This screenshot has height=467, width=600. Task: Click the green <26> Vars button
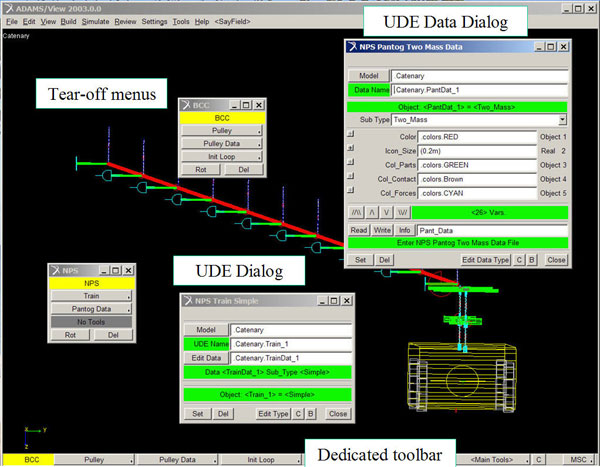pyautogui.click(x=490, y=212)
